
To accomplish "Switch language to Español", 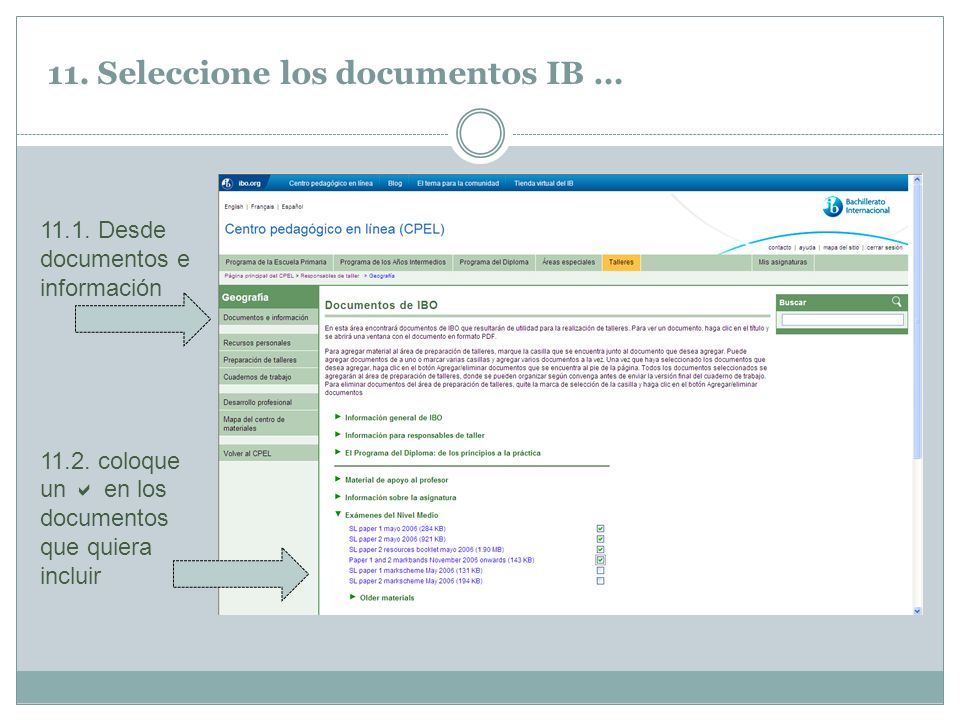I will tap(292, 207).
